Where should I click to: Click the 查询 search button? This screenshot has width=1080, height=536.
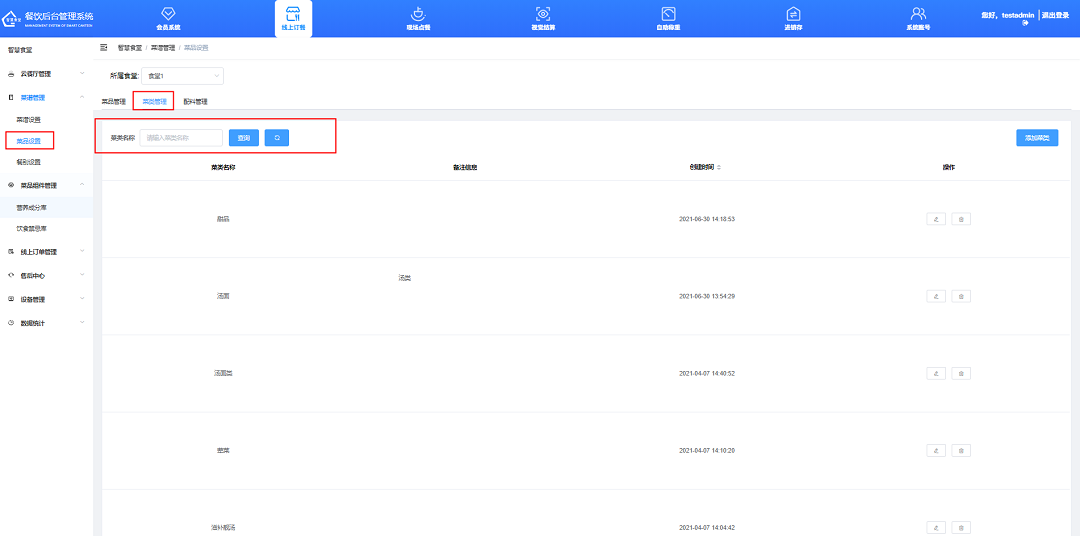pos(243,138)
